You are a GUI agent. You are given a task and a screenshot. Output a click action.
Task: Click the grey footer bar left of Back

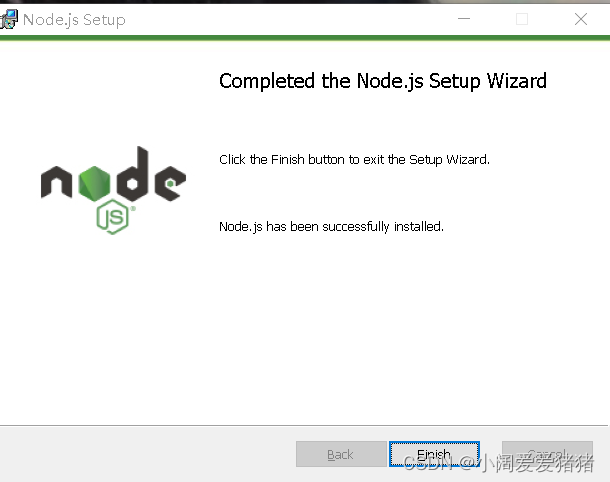[148, 454]
